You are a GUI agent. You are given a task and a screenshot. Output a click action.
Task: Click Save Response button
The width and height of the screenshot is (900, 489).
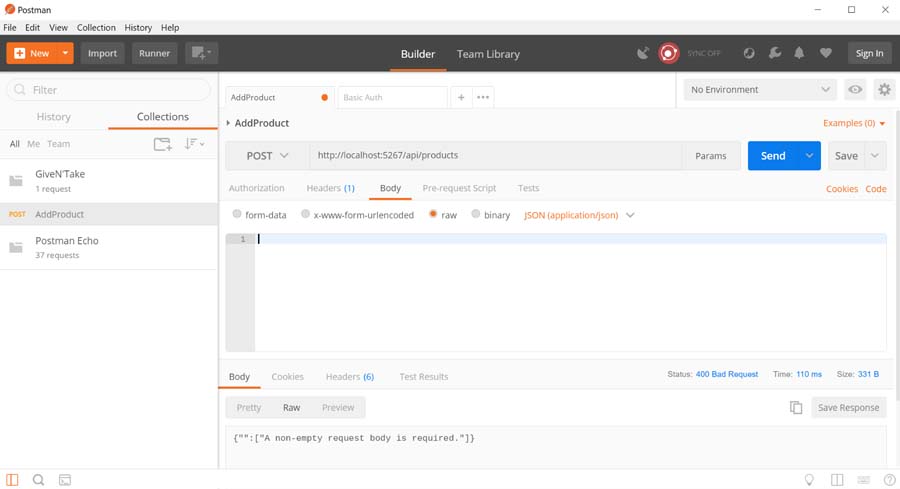(x=848, y=408)
